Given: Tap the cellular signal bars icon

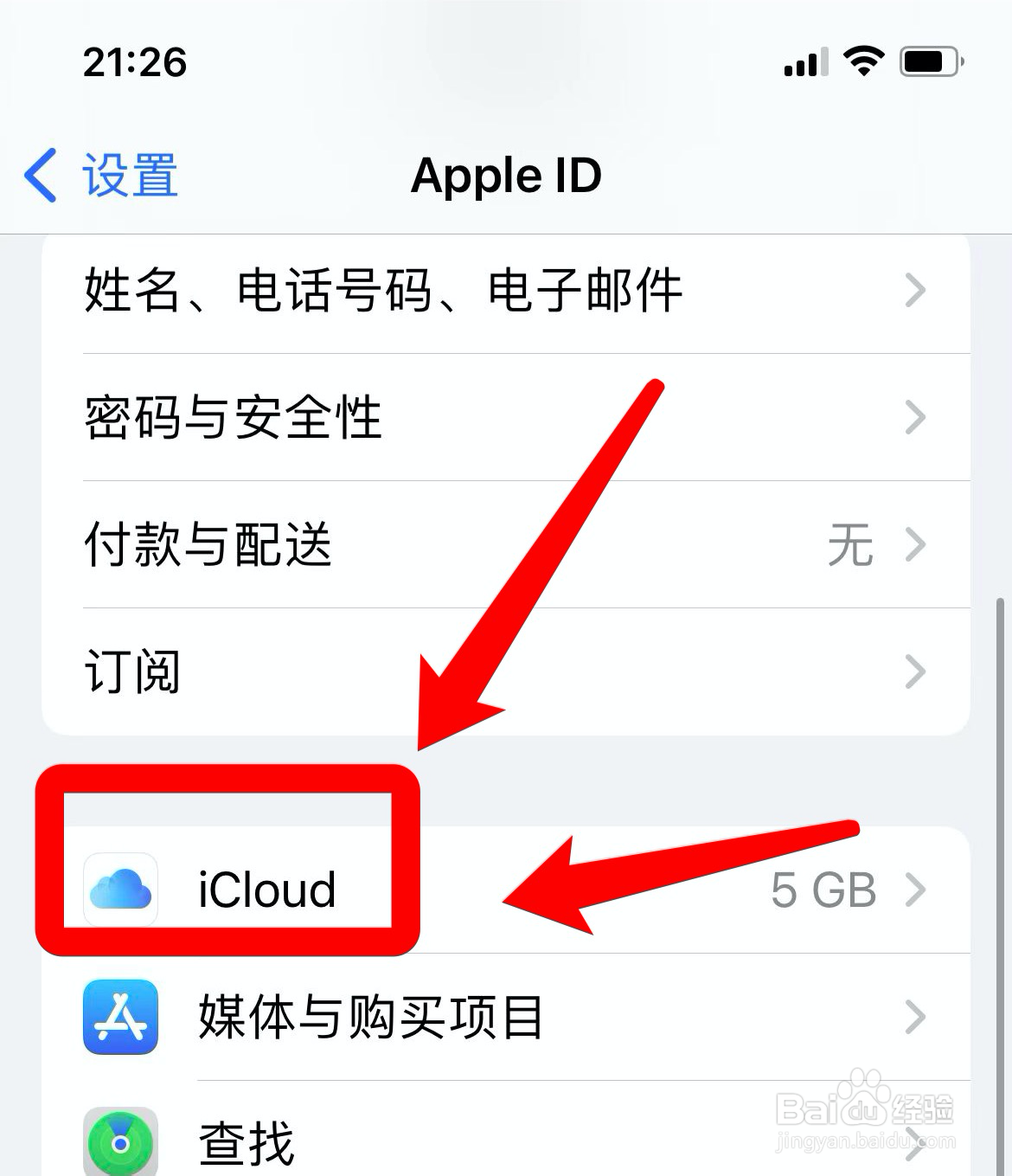Looking at the screenshot, I should tap(806, 62).
